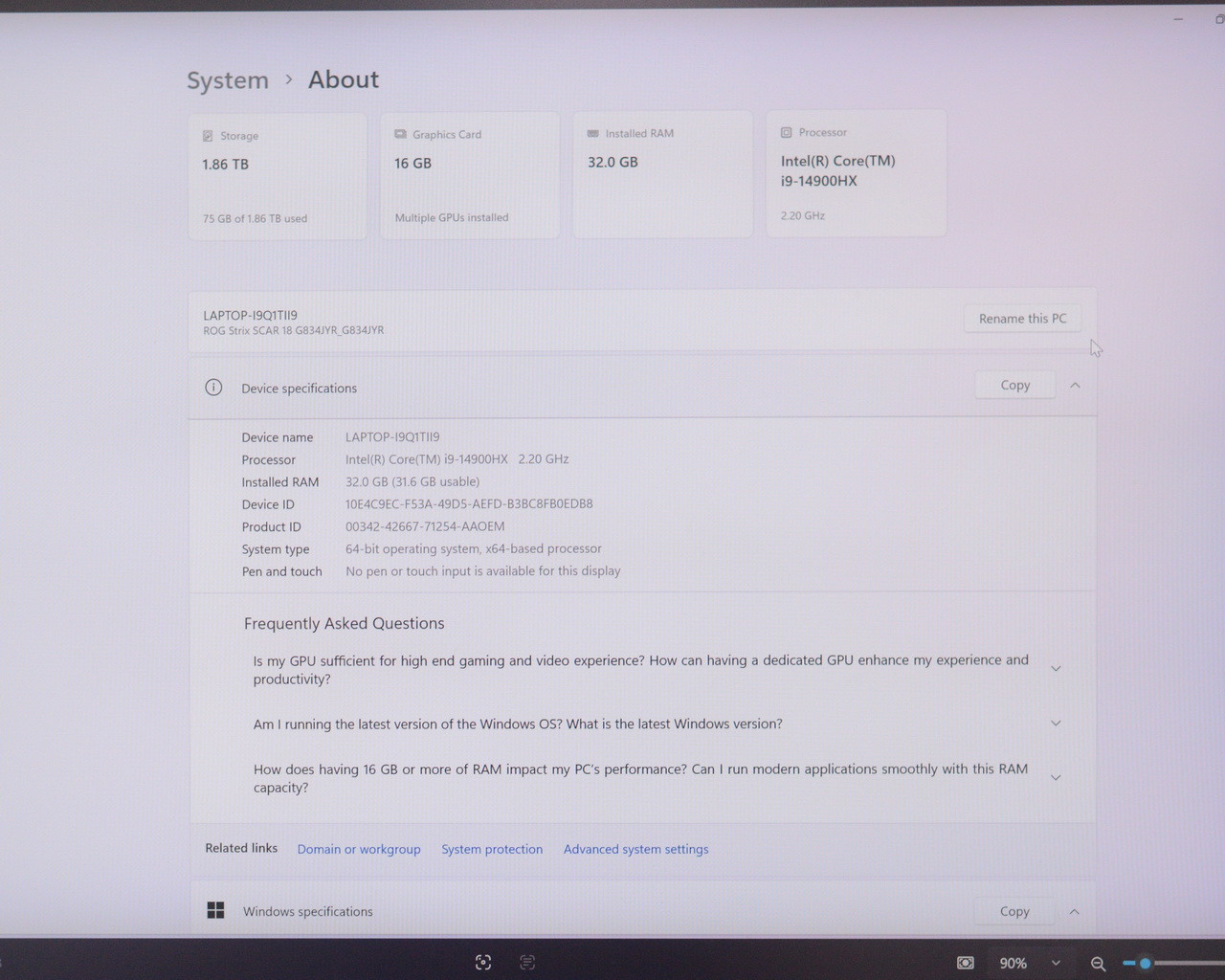The width and height of the screenshot is (1225, 980).
Task: Click the Device specifications info icon
Action: point(213,388)
